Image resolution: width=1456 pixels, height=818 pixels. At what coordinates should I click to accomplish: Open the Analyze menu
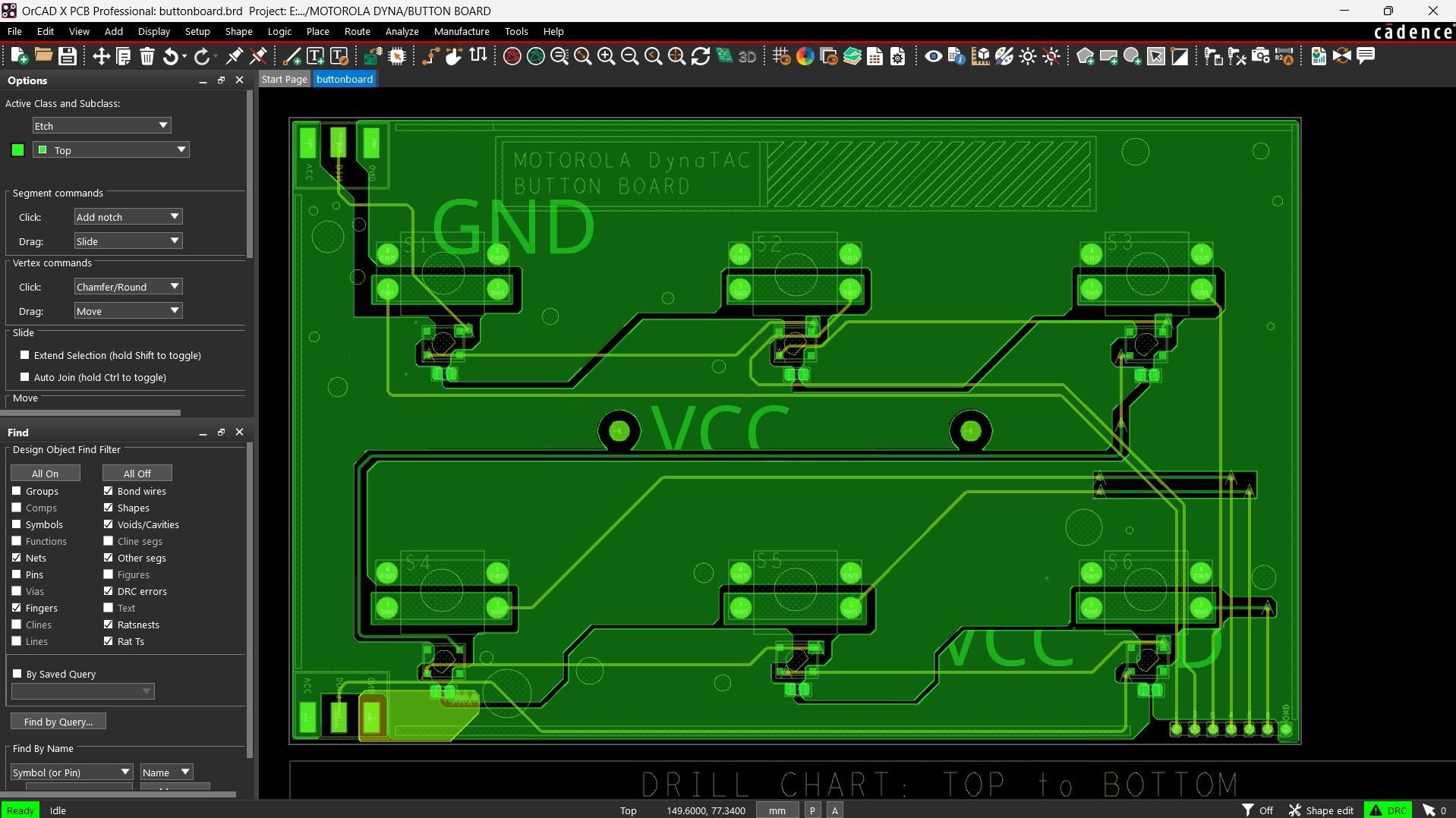(x=402, y=31)
